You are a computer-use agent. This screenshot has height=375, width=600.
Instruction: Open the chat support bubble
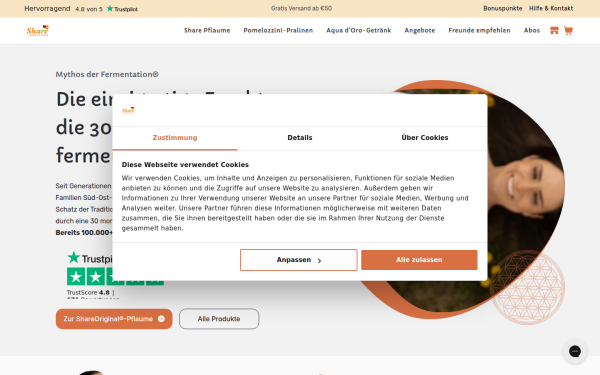coord(574,351)
